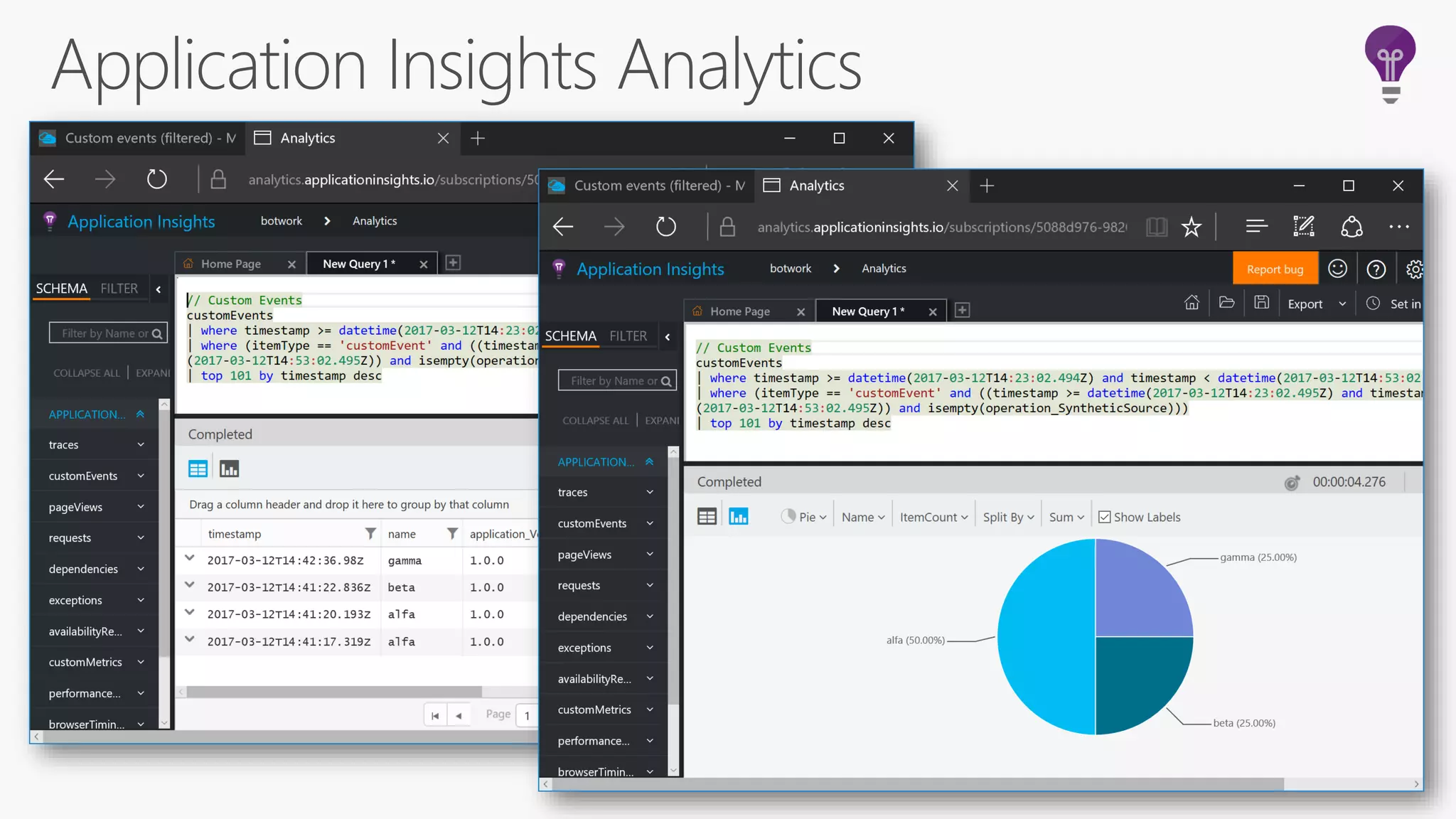Viewport: 1456px width, 819px height.
Task: Click the home icon in query toolbar
Action: coord(1192,303)
